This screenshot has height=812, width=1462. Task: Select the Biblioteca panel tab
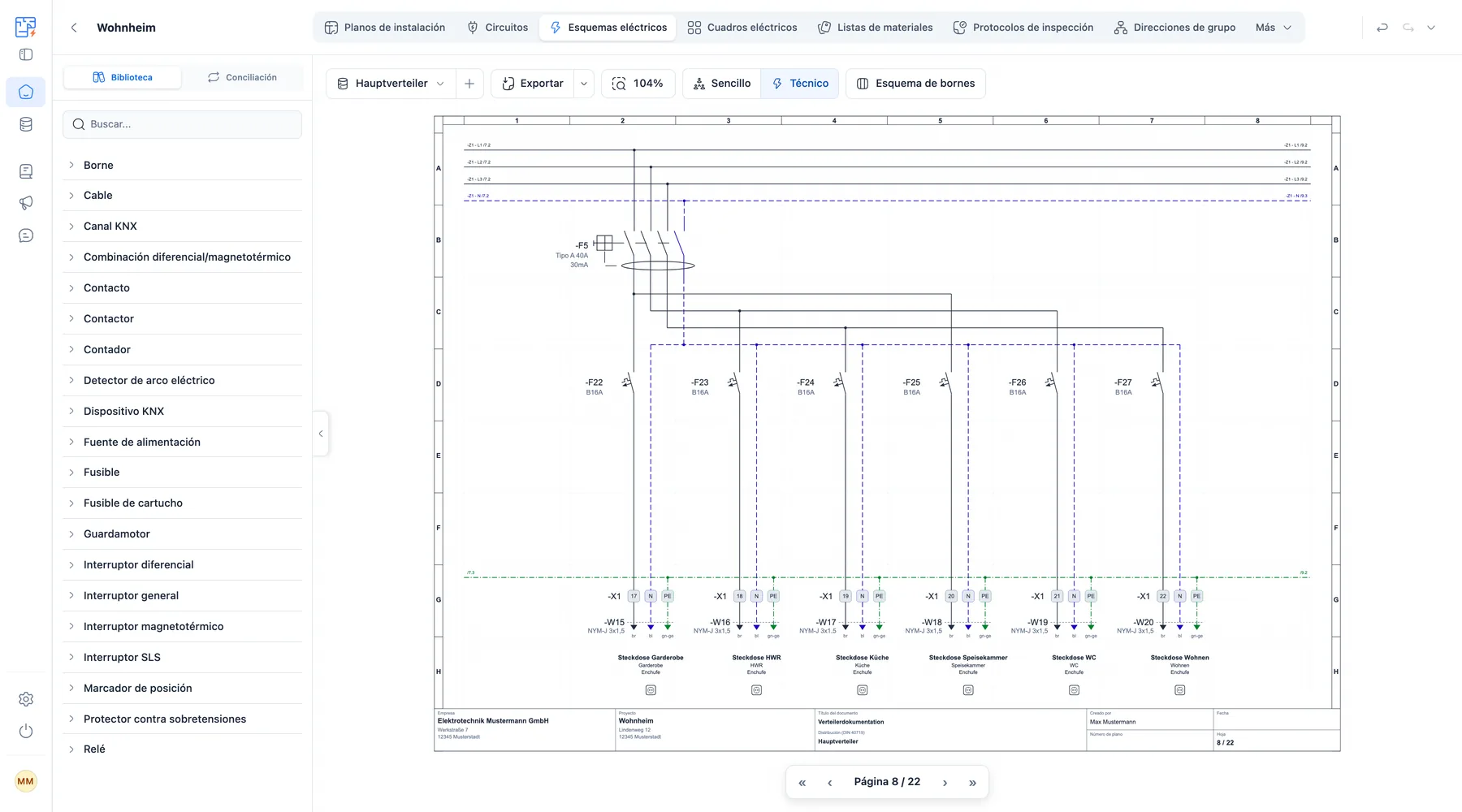point(123,77)
